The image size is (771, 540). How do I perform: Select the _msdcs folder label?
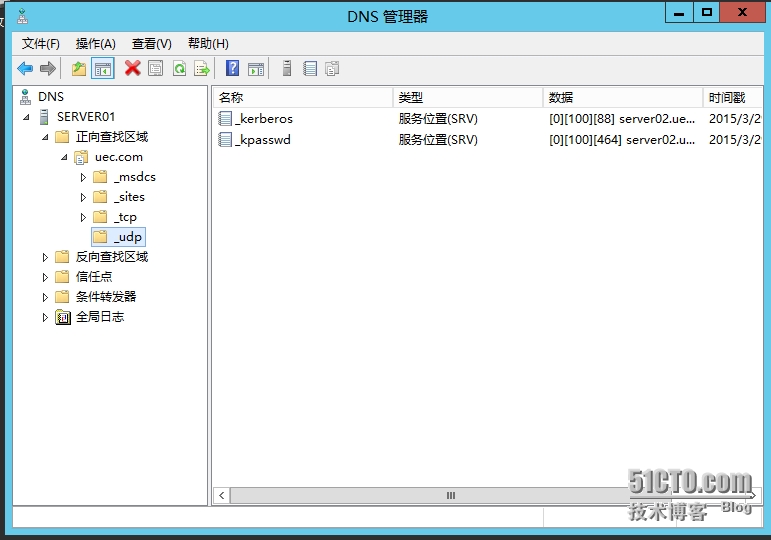coord(134,177)
